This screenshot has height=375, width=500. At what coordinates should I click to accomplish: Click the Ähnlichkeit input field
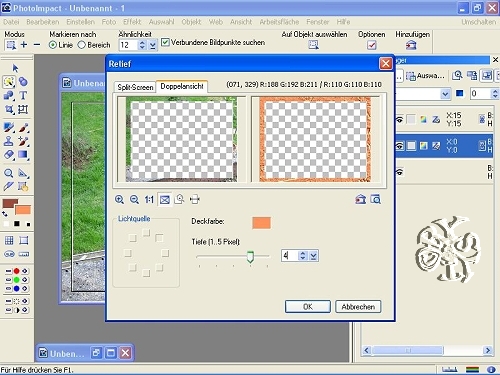pyautogui.click(x=128, y=45)
